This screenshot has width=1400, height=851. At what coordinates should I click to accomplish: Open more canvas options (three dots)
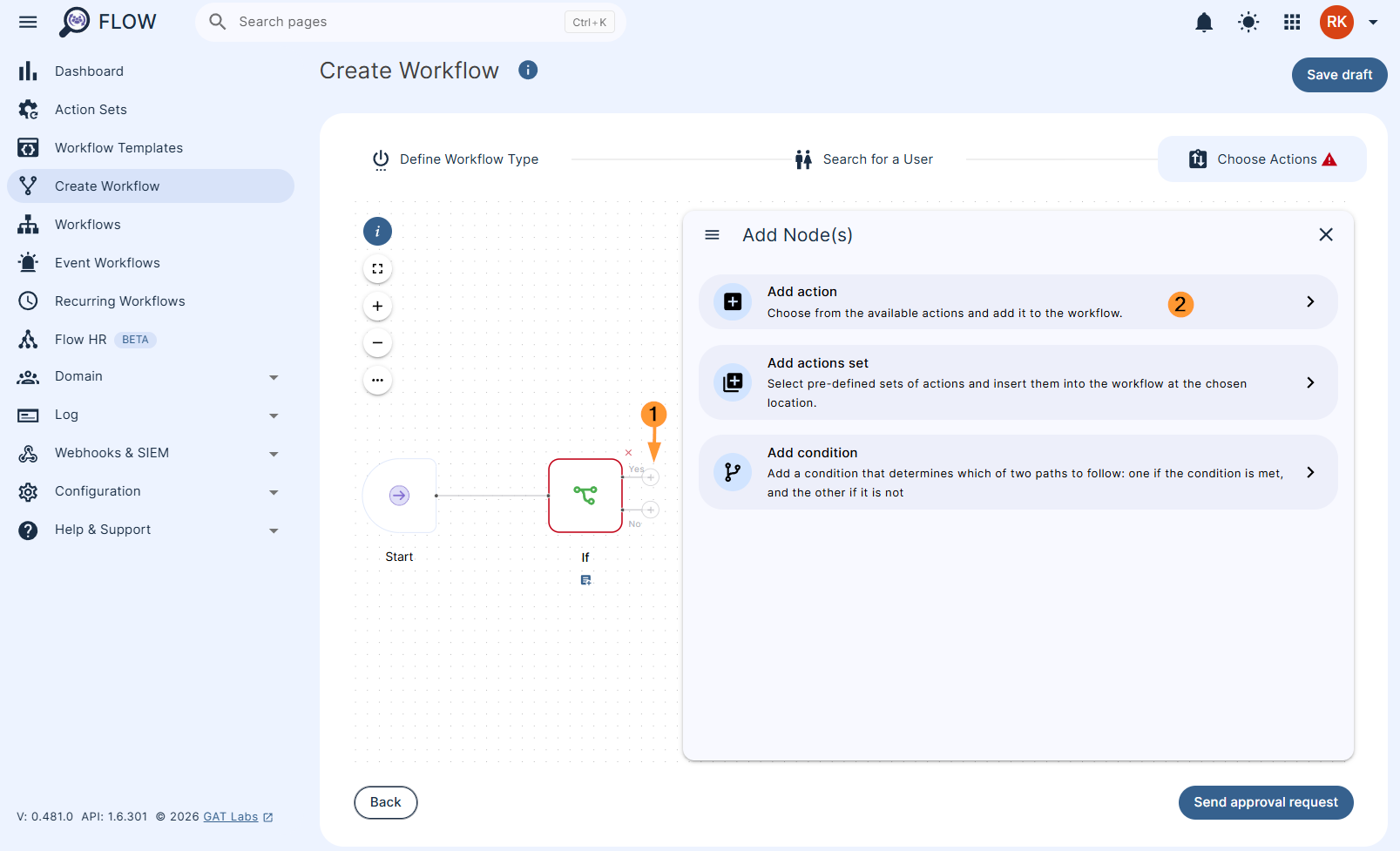[377, 380]
